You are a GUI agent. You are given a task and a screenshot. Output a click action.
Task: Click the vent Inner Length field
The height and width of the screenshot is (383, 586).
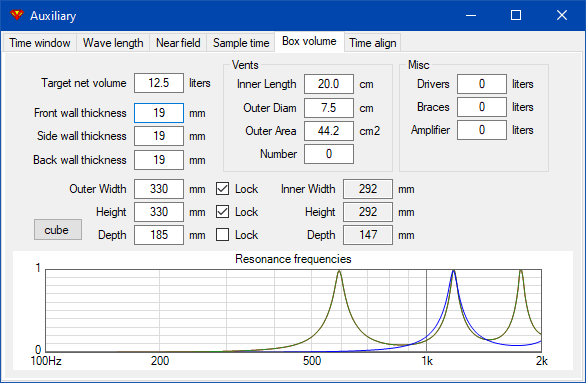click(x=329, y=84)
